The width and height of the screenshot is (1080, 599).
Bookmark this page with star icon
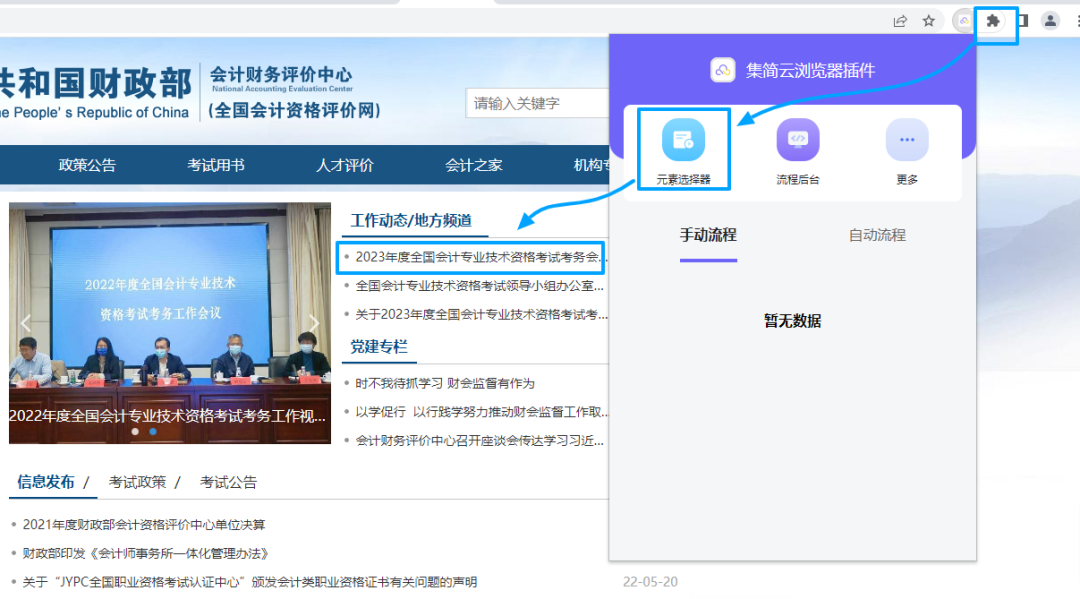(928, 21)
